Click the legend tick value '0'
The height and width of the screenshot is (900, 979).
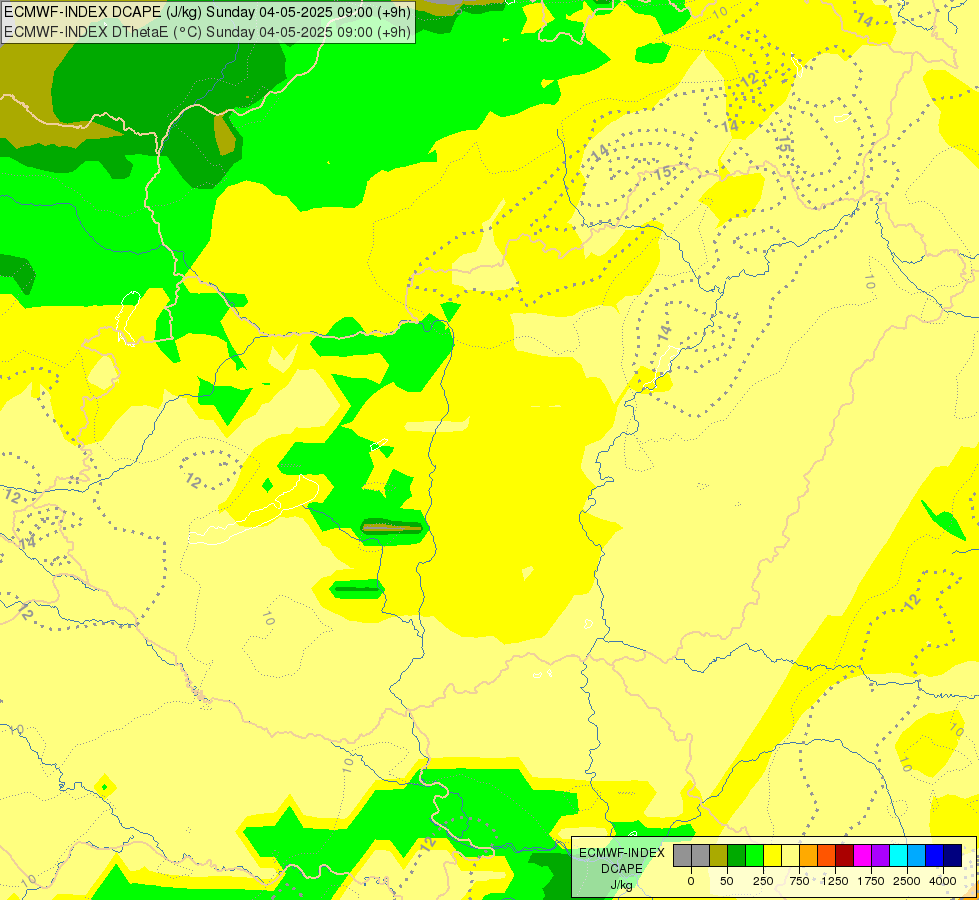(691, 881)
